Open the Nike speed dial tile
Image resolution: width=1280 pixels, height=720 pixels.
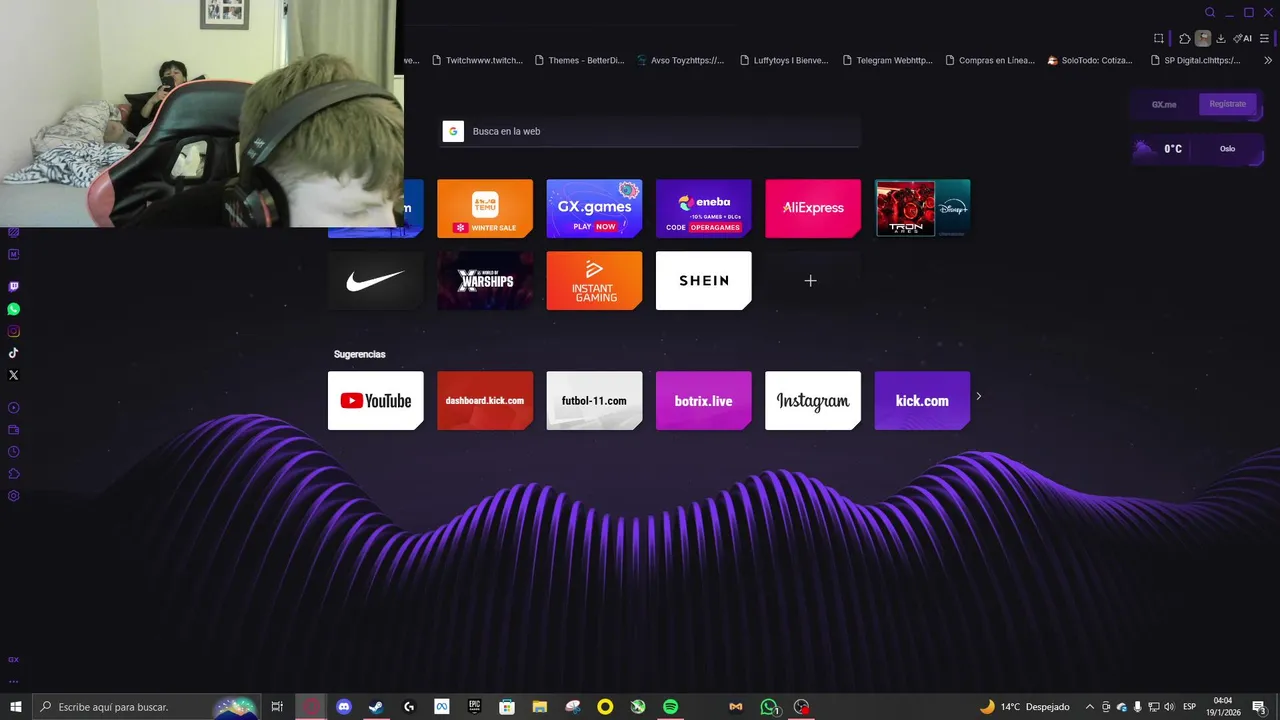[375, 280]
